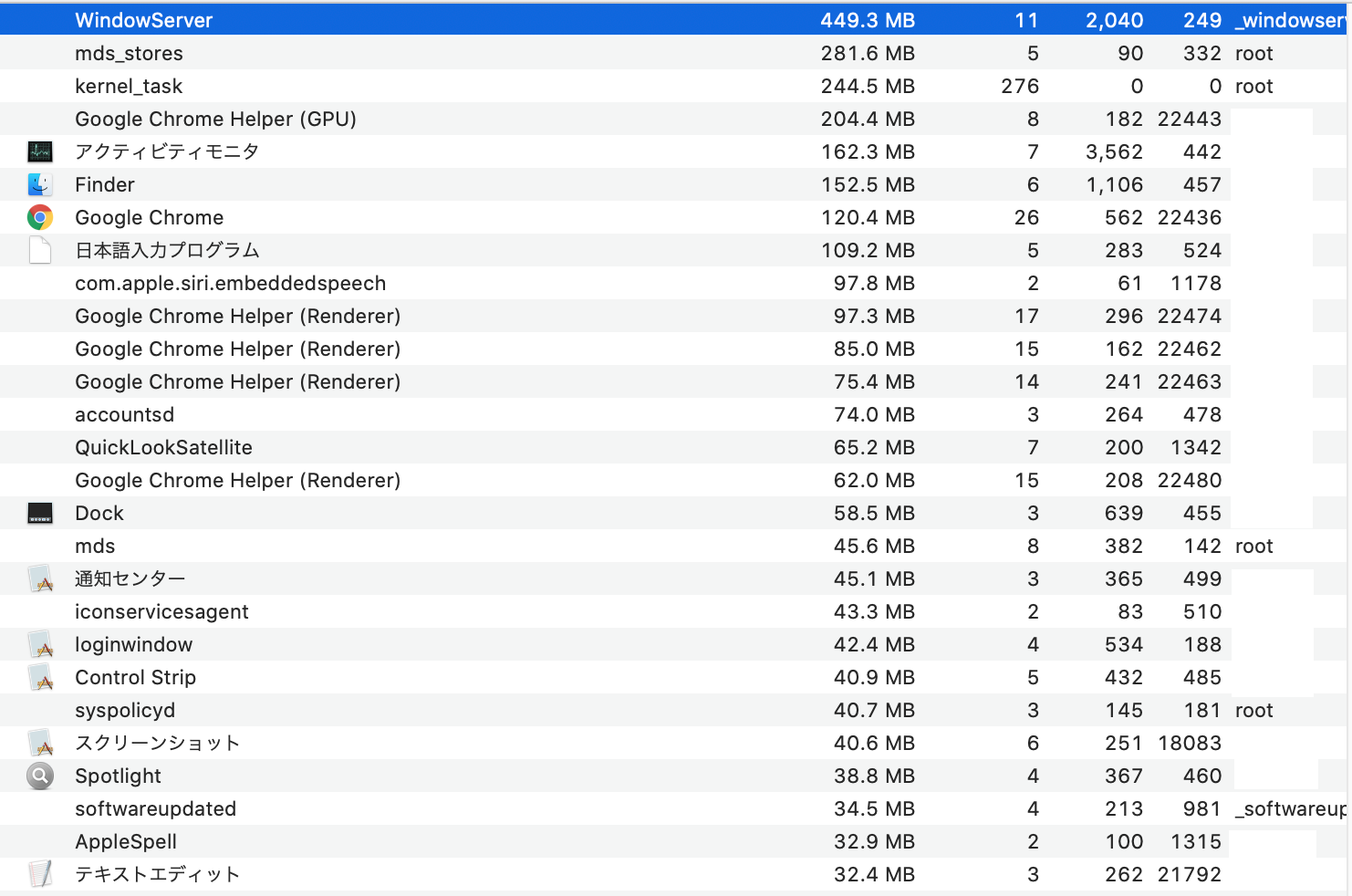Select the Finder process name
The image size is (1352, 896).
tap(105, 184)
